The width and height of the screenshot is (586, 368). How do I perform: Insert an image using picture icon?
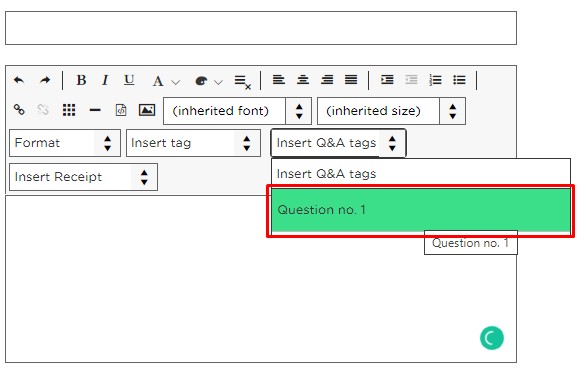tap(147, 110)
